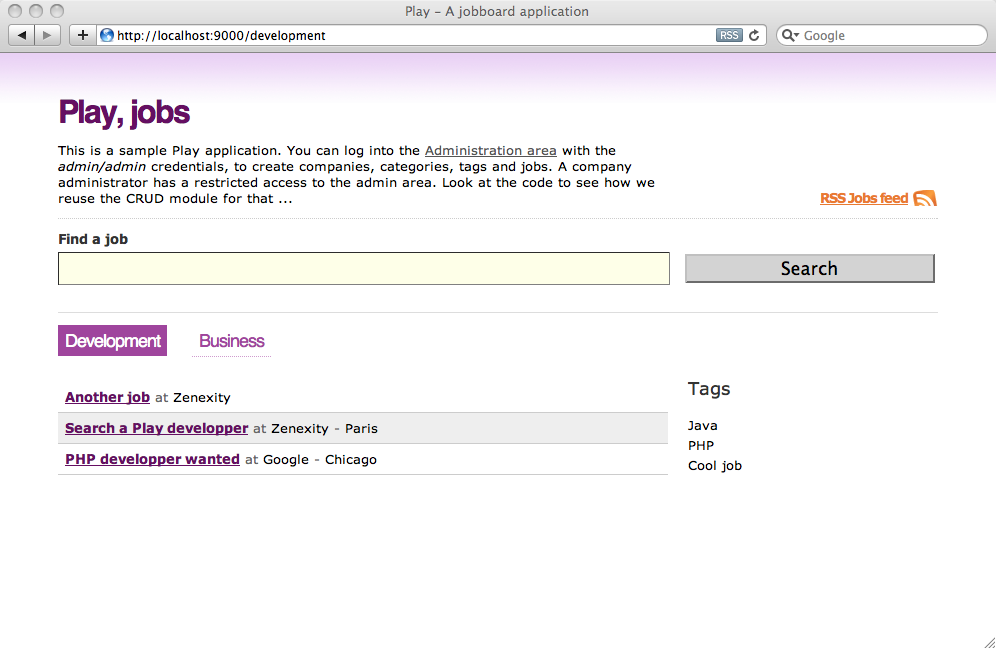Click the RSS badge in address bar
The height and width of the screenshot is (649, 996).
click(x=729, y=35)
